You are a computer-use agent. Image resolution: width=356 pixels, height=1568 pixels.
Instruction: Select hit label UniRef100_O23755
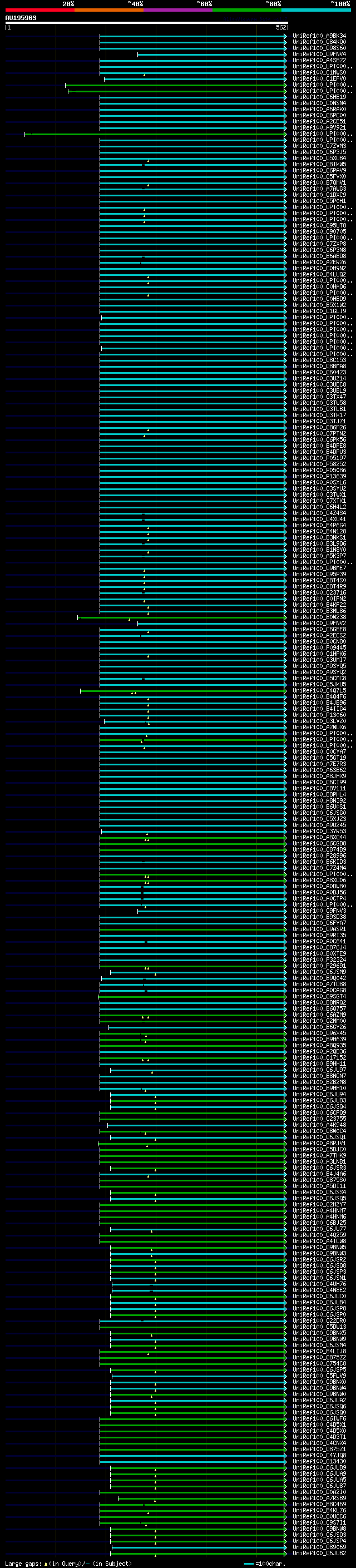(319, 1119)
